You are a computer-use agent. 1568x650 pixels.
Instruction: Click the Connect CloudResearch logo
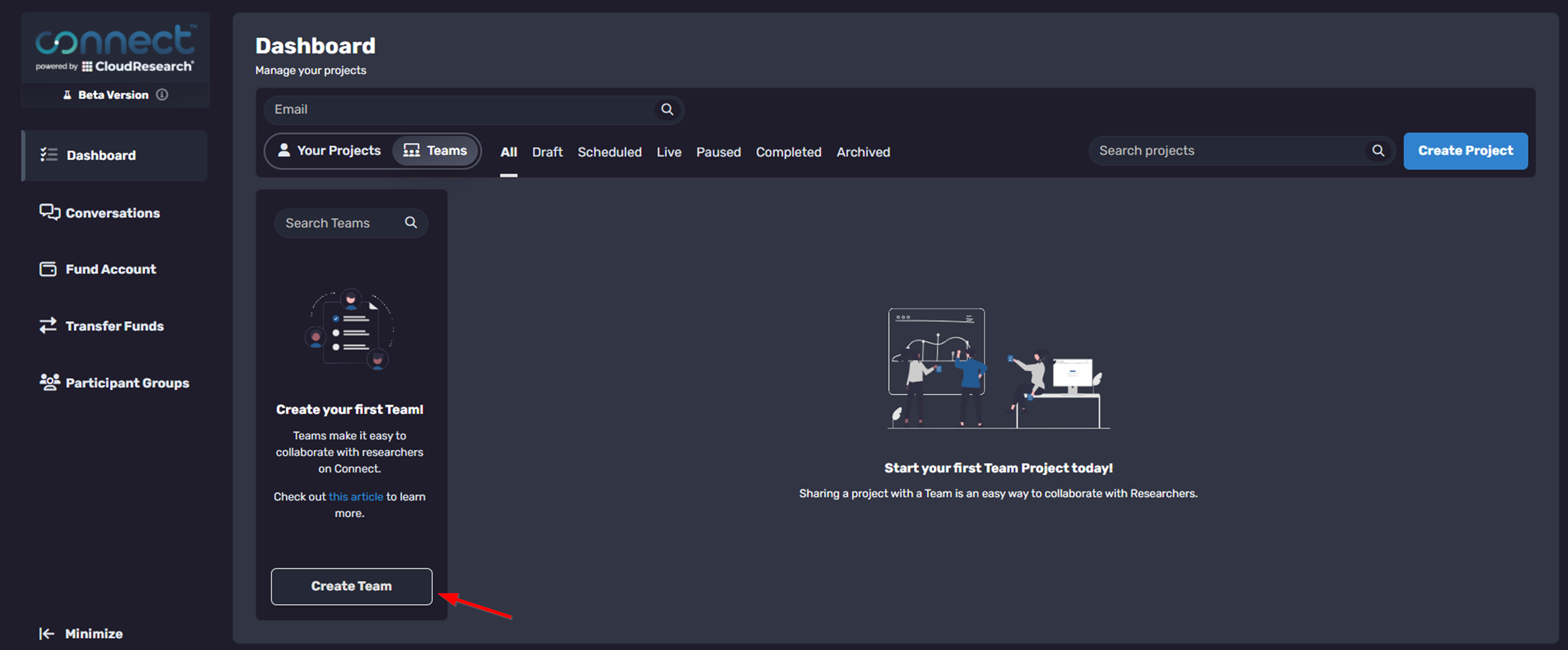tap(115, 48)
